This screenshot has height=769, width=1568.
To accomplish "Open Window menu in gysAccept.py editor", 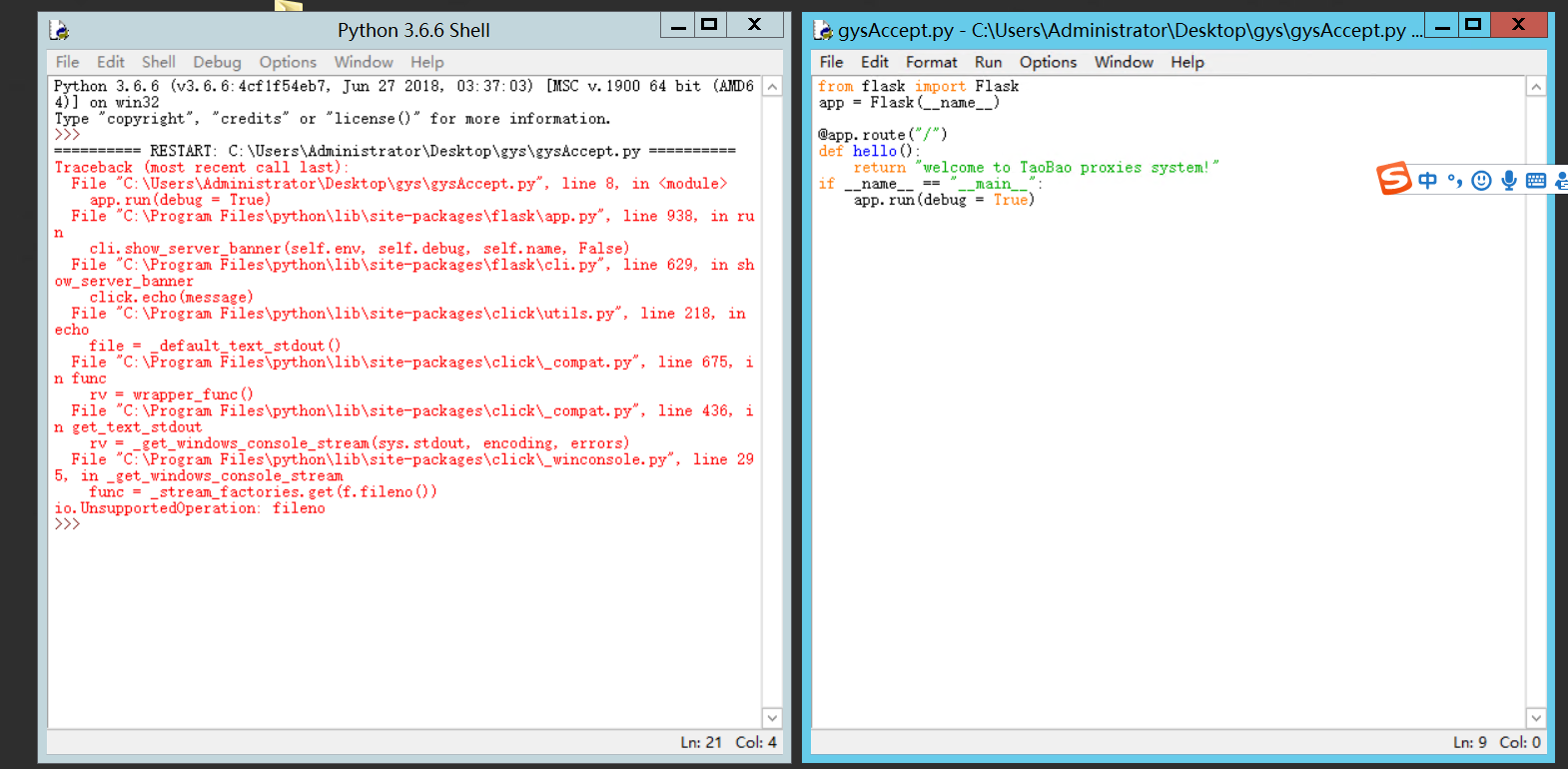I will (x=1124, y=62).
